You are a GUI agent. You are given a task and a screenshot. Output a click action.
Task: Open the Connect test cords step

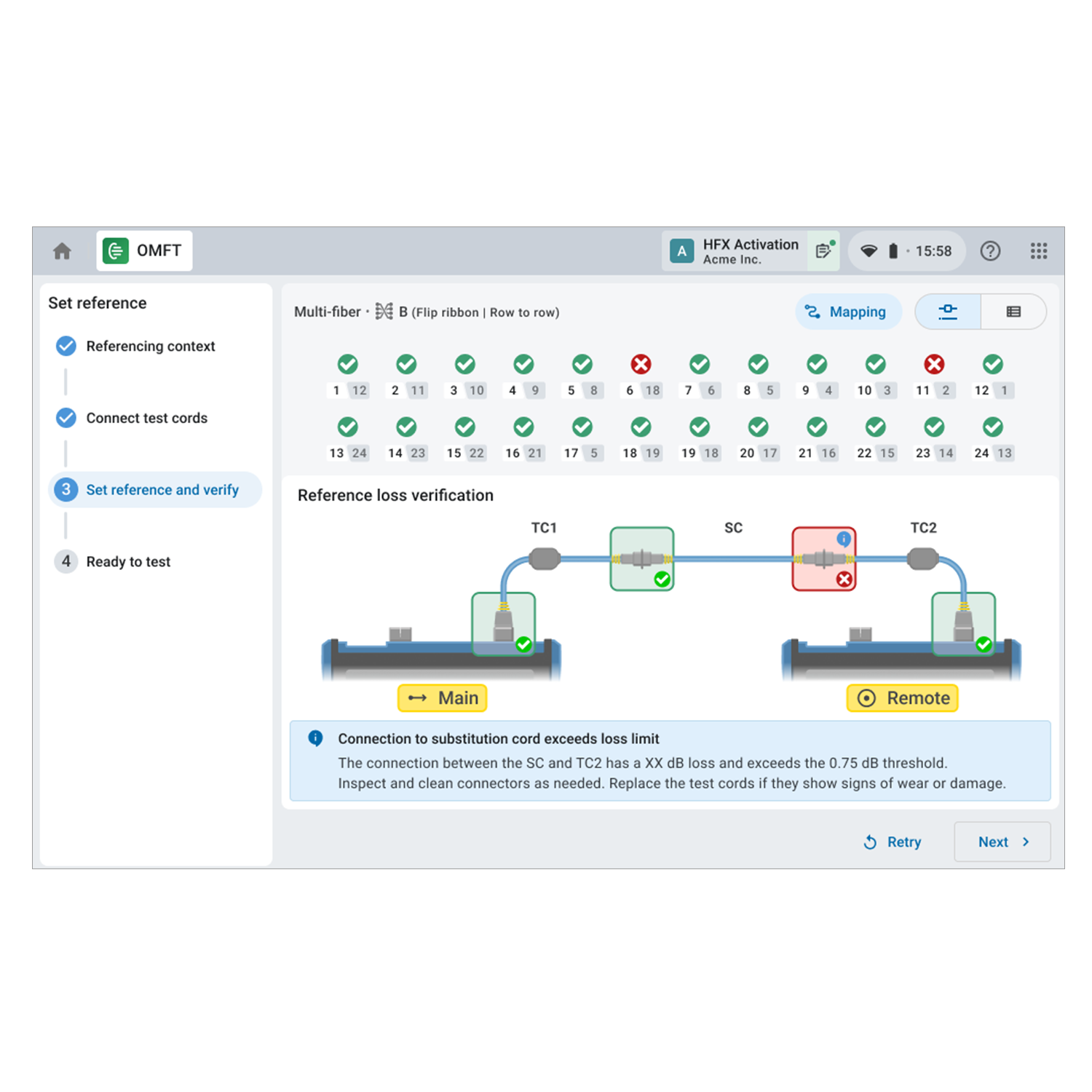tap(146, 418)
